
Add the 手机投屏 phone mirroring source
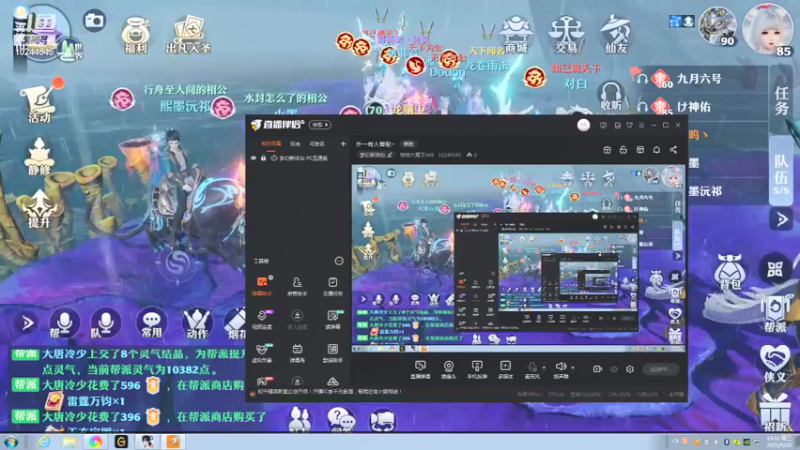(x=477, y=369)
